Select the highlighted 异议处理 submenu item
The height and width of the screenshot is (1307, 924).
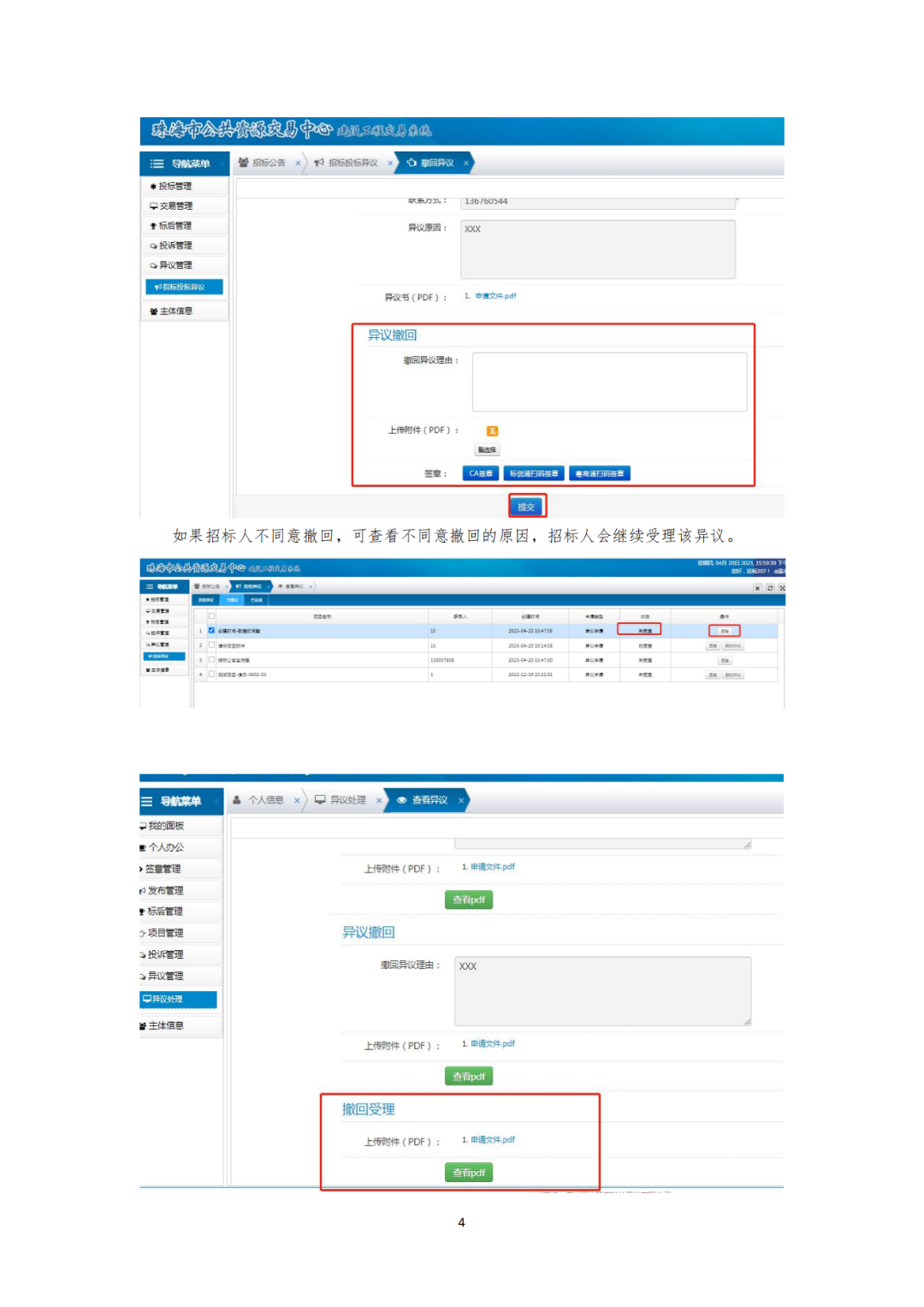(x=178, y=999)
